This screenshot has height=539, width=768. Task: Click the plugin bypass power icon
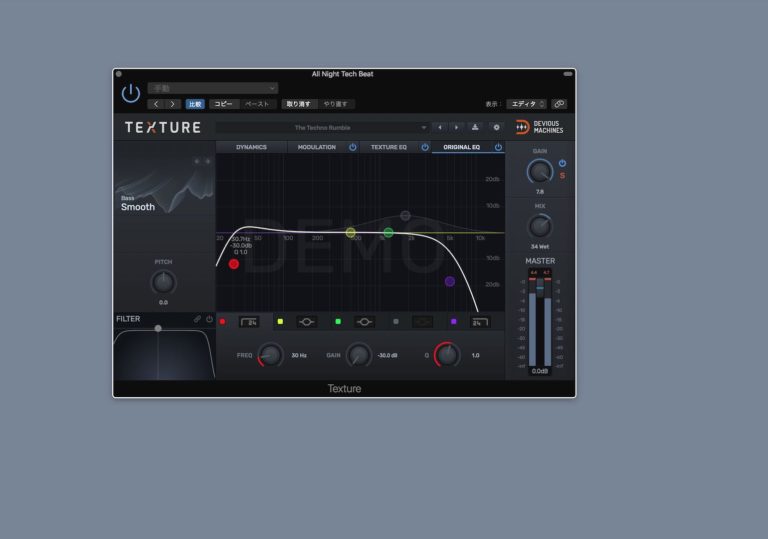point(131,93)
